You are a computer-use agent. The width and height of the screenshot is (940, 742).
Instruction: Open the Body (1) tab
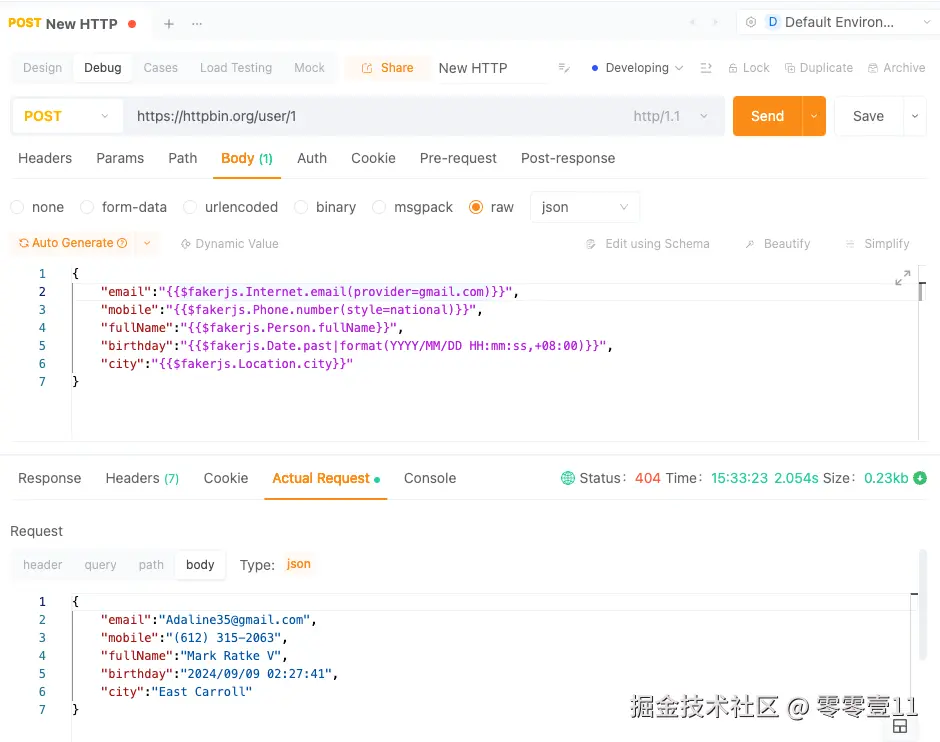click(x=247, y=158)
